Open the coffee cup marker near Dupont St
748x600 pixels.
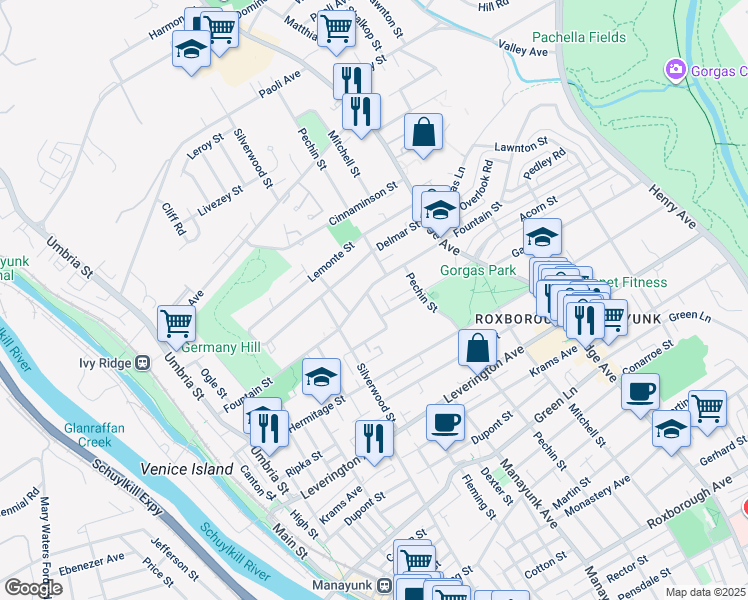(x=446, y=424)
